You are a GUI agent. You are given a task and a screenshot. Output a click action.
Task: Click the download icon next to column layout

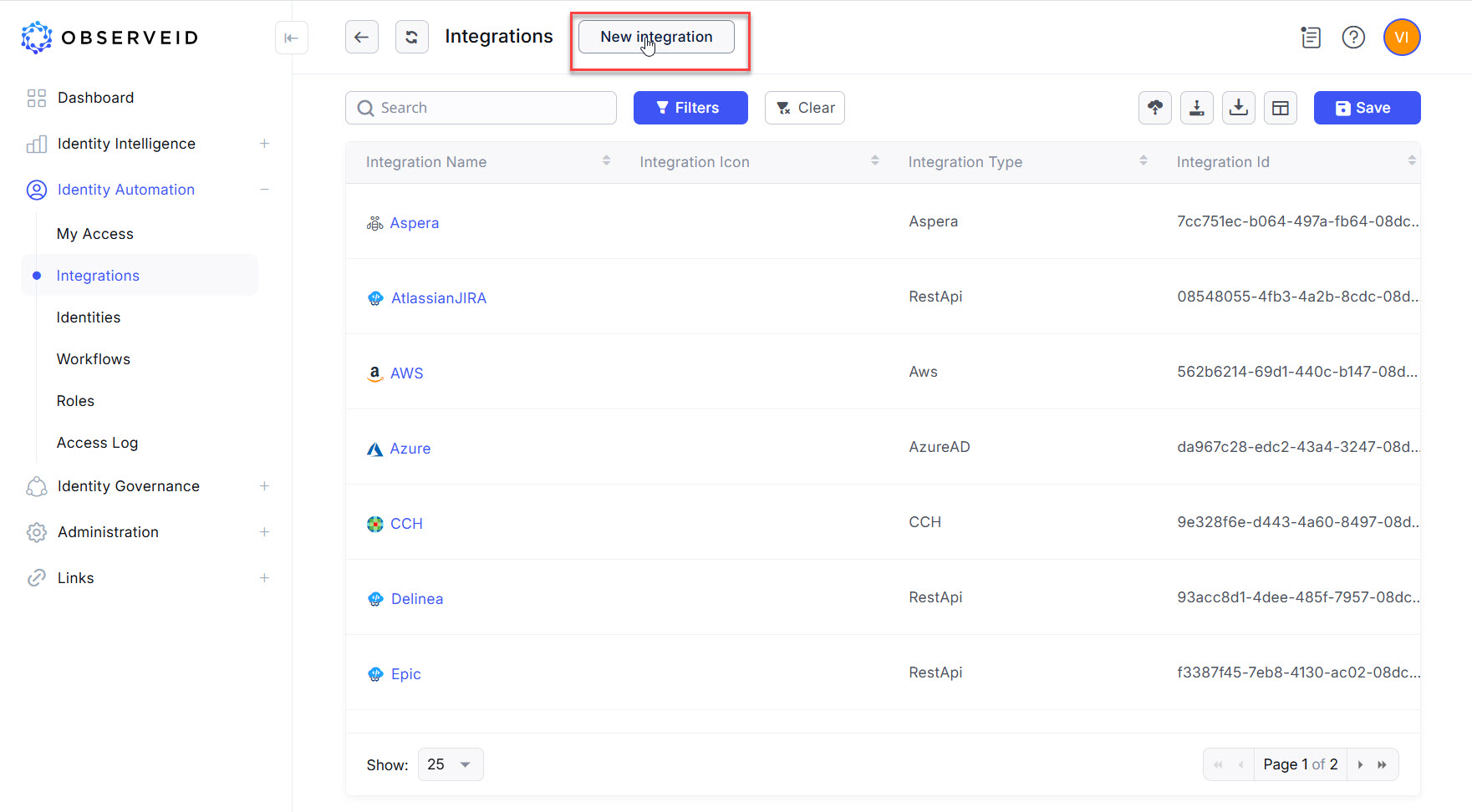[x=1239, y=108]
